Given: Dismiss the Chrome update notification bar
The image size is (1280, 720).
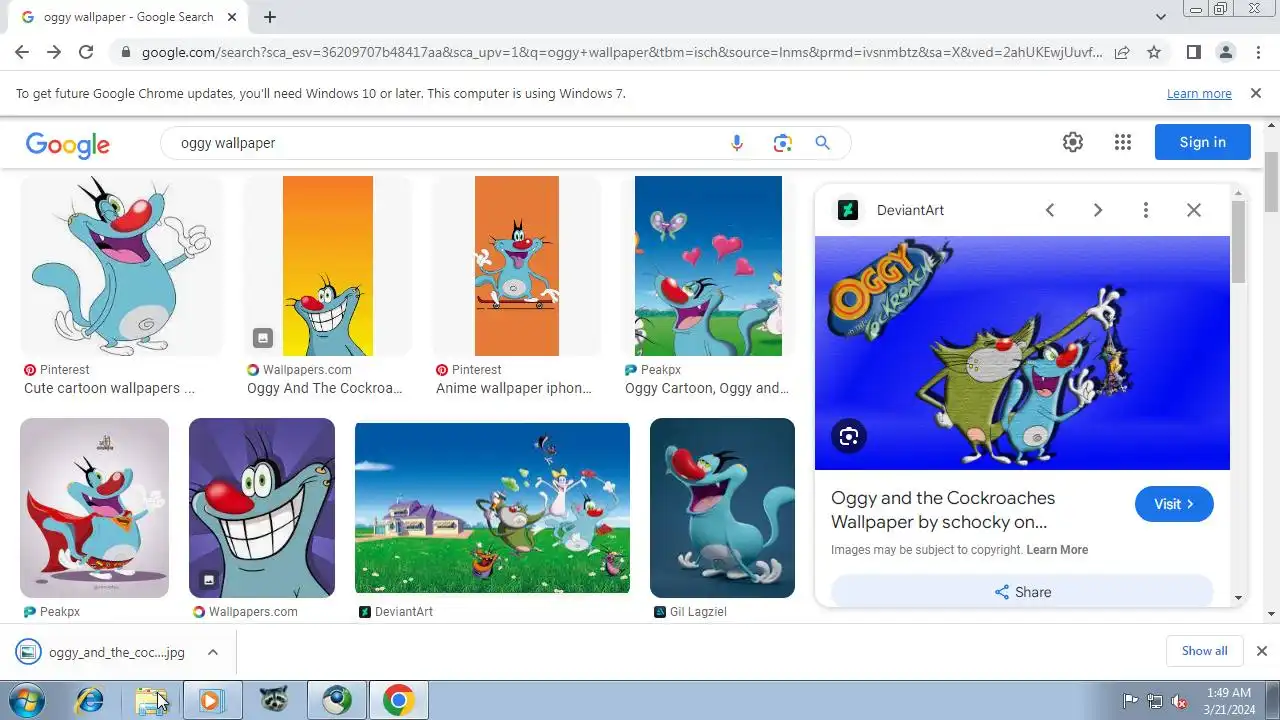Looking at the screenshot, I should 1256,93.
